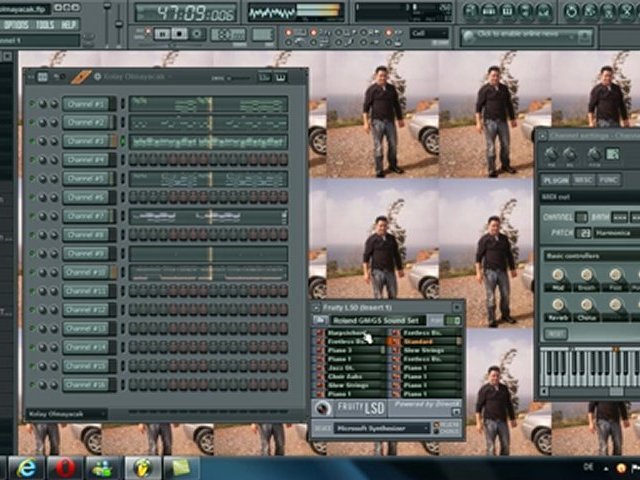This screenshot has width=640, height=480.
Task: Open Opera browser from the taskbar
Action: [65, 467]
